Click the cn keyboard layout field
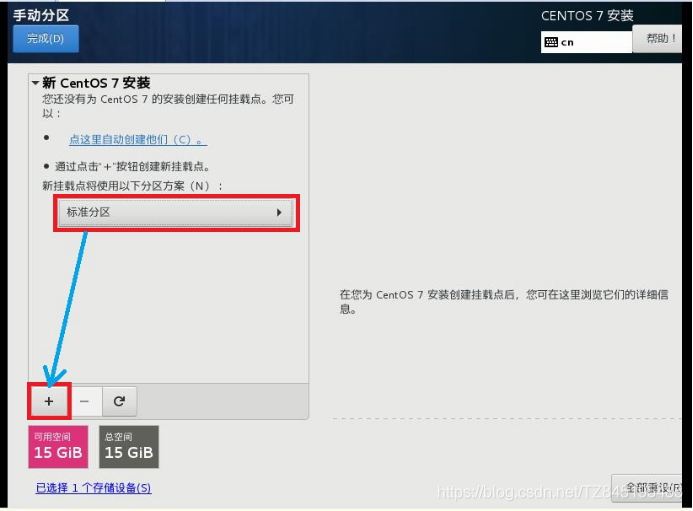Viewport: 693px width, 511px height. tap(586, 42)
